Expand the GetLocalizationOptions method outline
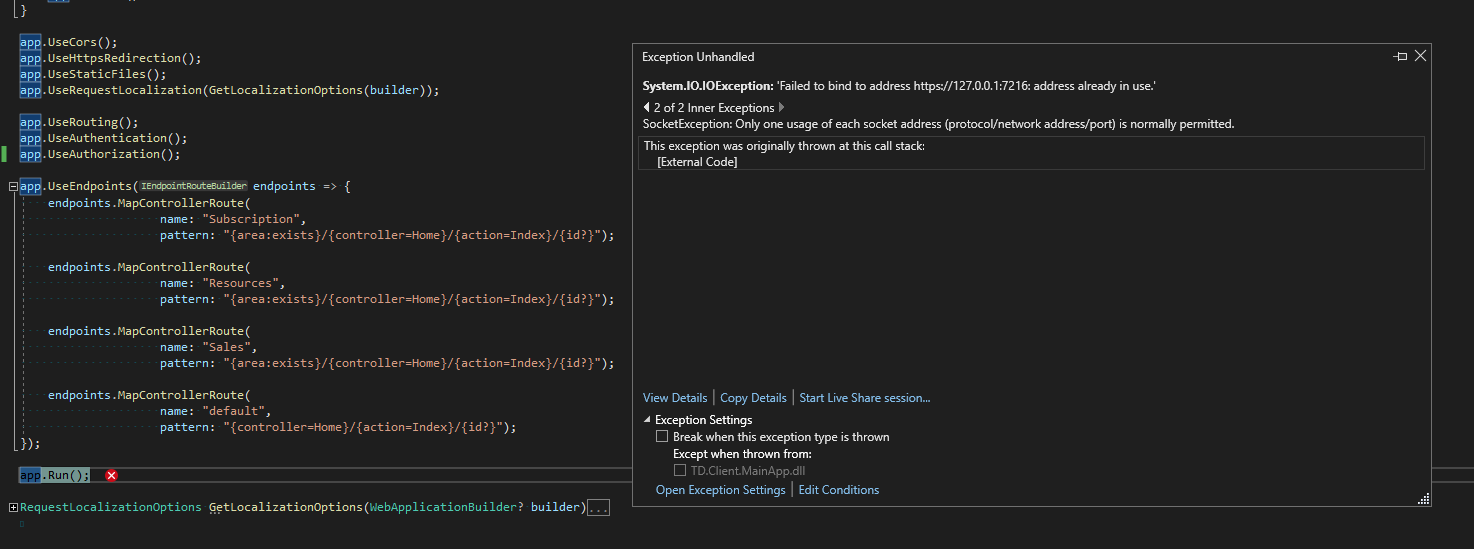Screen dimensions: 1474x549 click(13, 508)
